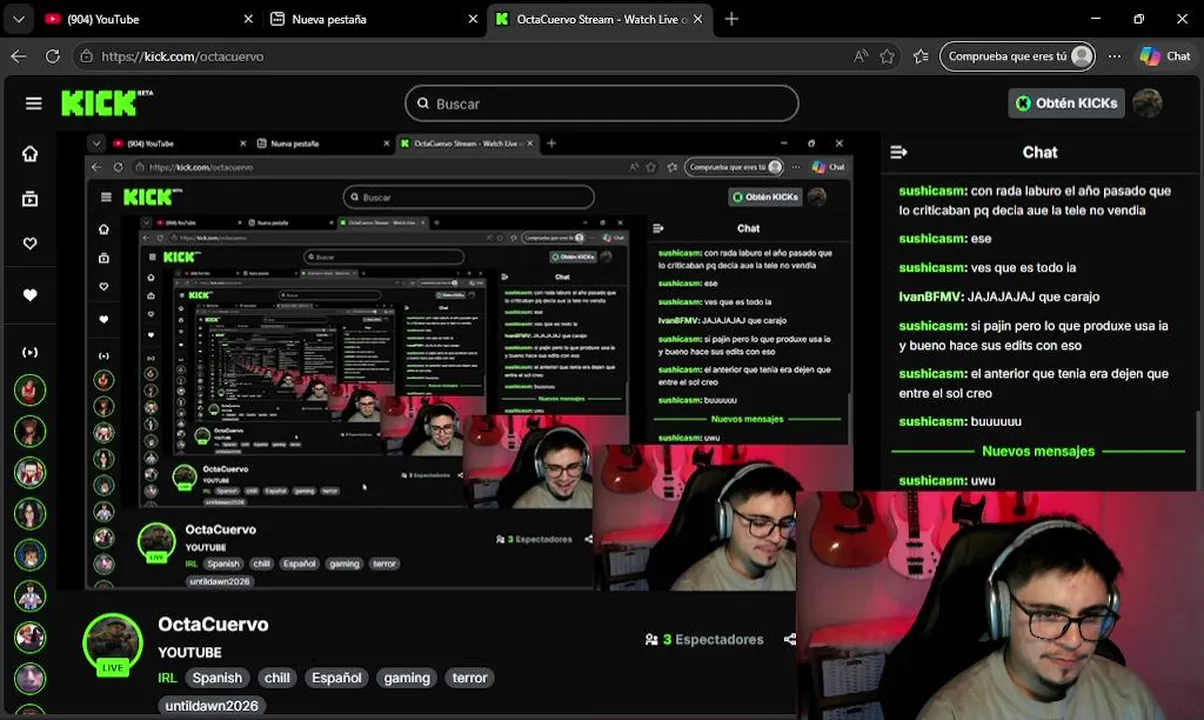Open the channel avatar just below the live icon

[x=30, y=390]
